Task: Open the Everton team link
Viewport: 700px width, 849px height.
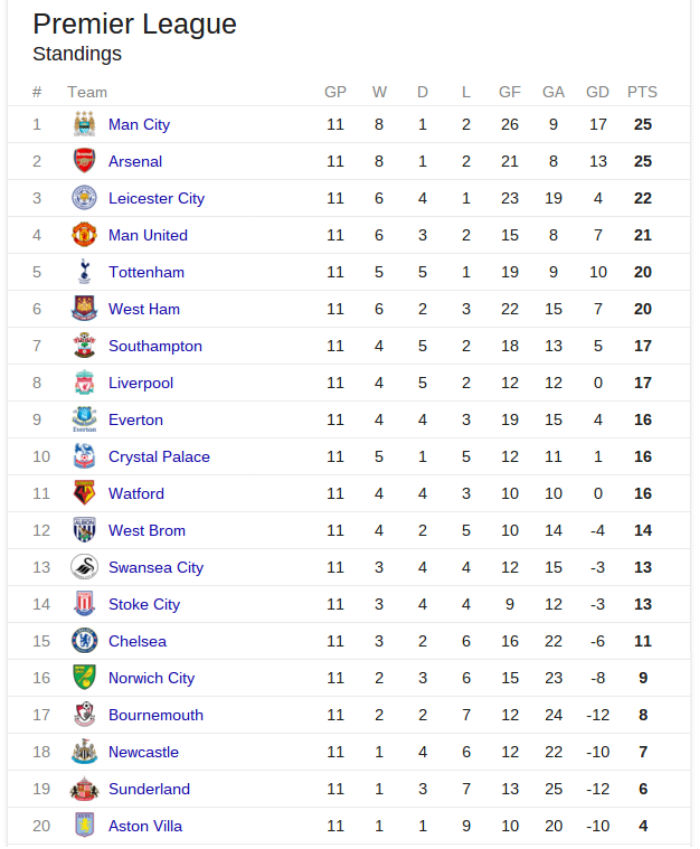Action: tap(135, 420)
